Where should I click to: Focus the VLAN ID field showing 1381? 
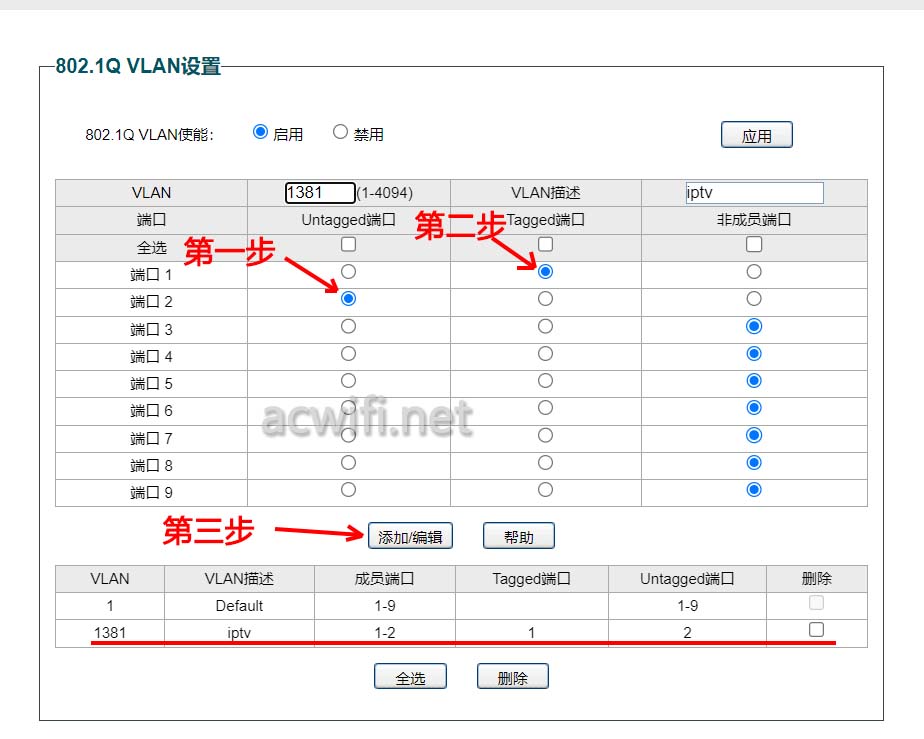coord(320,193)
